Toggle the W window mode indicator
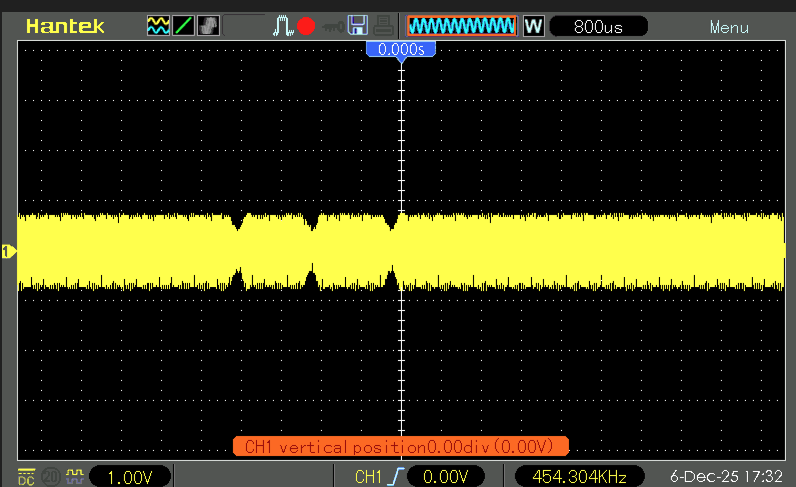 click(x=533, y=26)
